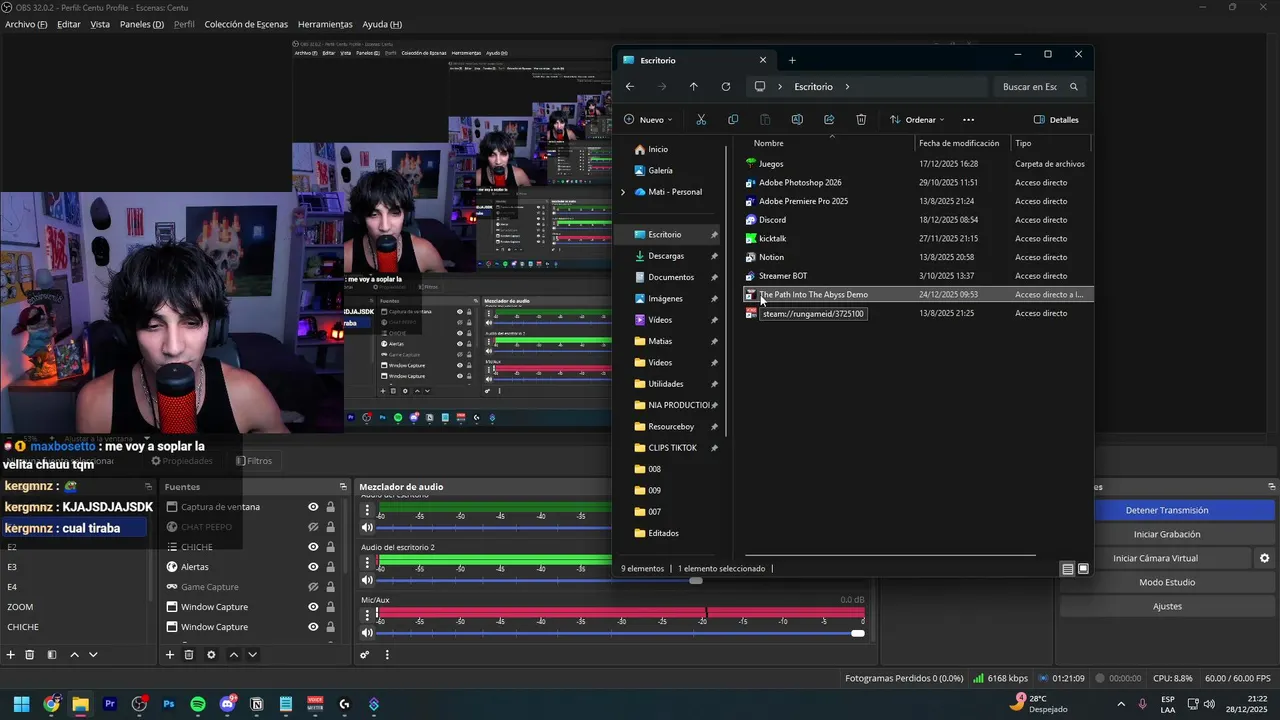Show hidden system tray icons
1280x720 pixels.
[x=1120, y=704]
